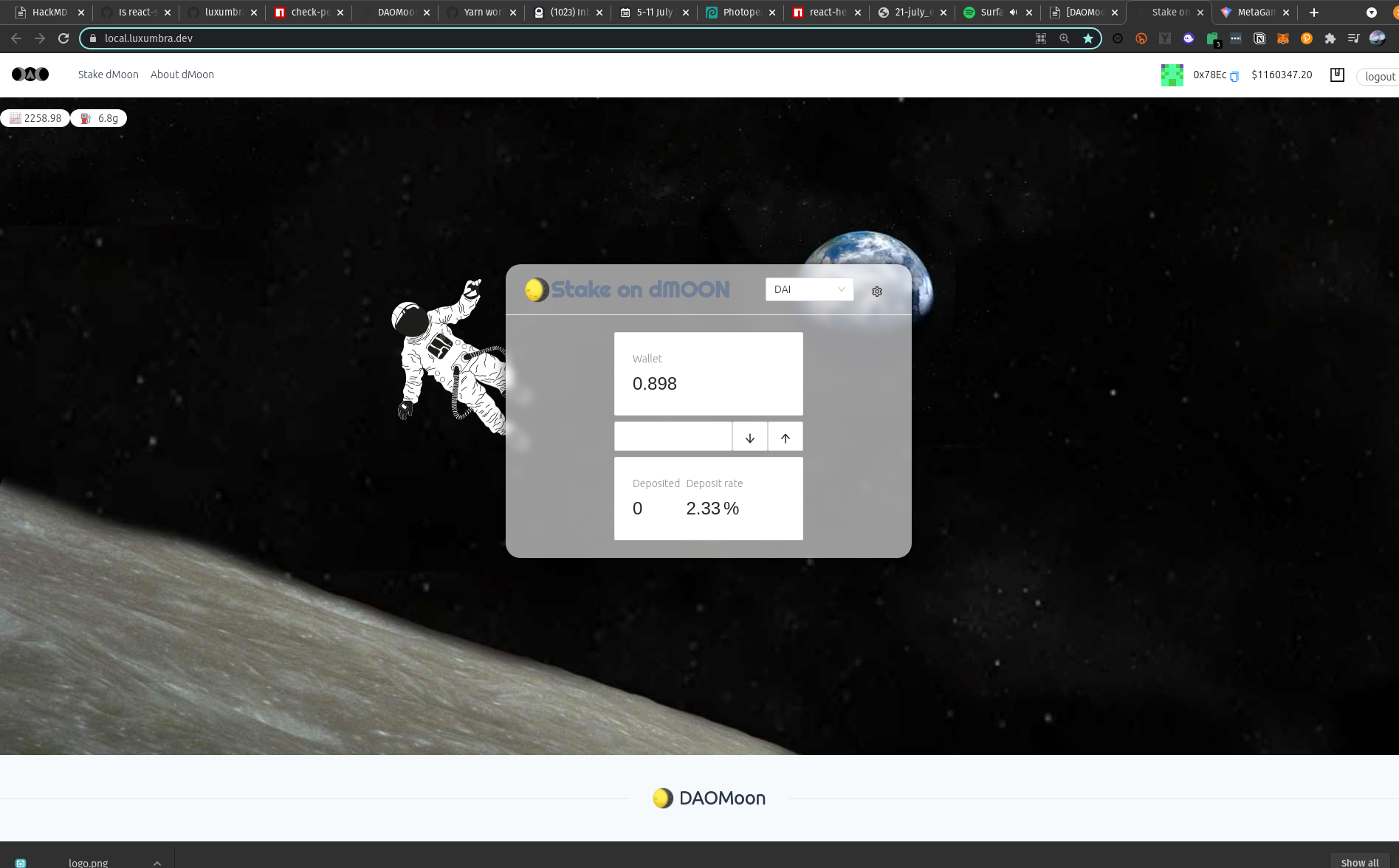This screenshot has width=1399, height=868.
Task: Open the wallet icon beside logout
Action: (x=1337, y=75)
